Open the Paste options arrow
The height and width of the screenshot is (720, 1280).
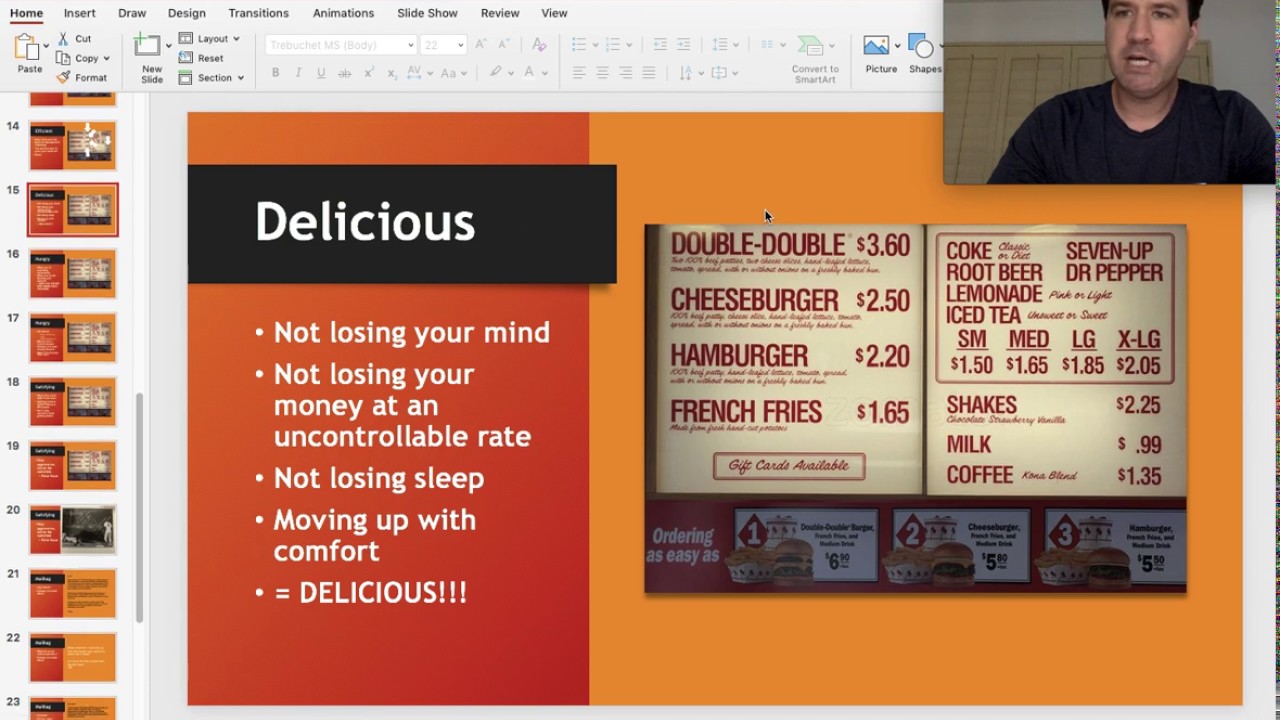(47, 47)
